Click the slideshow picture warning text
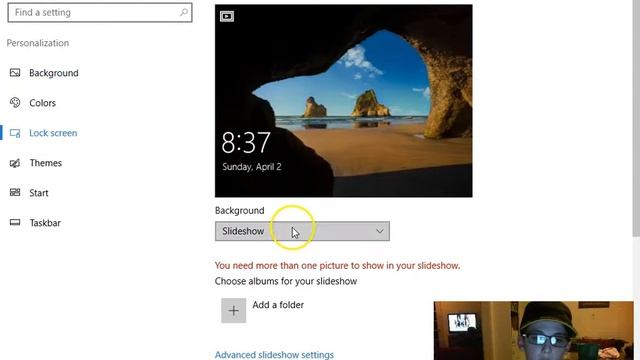The image size is (640, 360). tap(338, 266)
